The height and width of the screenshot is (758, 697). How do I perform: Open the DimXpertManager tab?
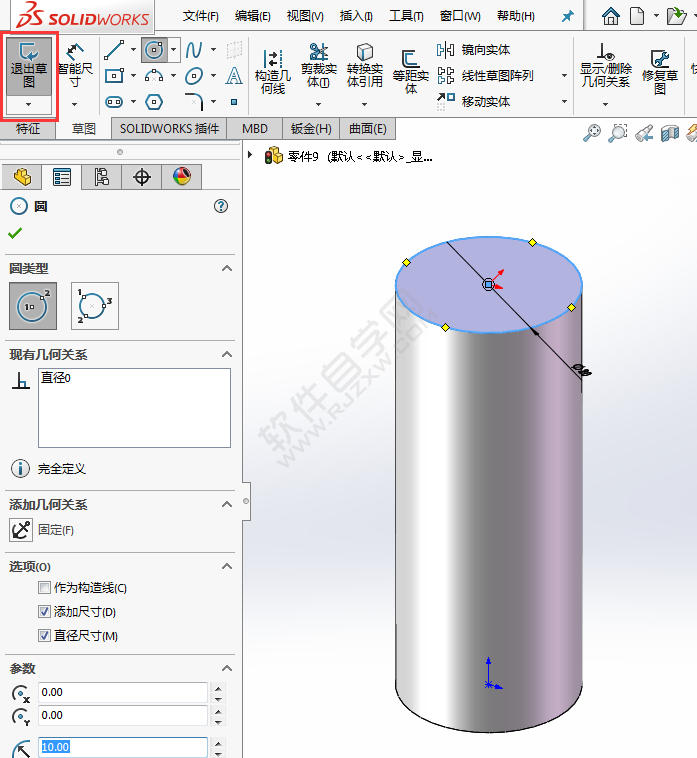(x=142, y=177)
